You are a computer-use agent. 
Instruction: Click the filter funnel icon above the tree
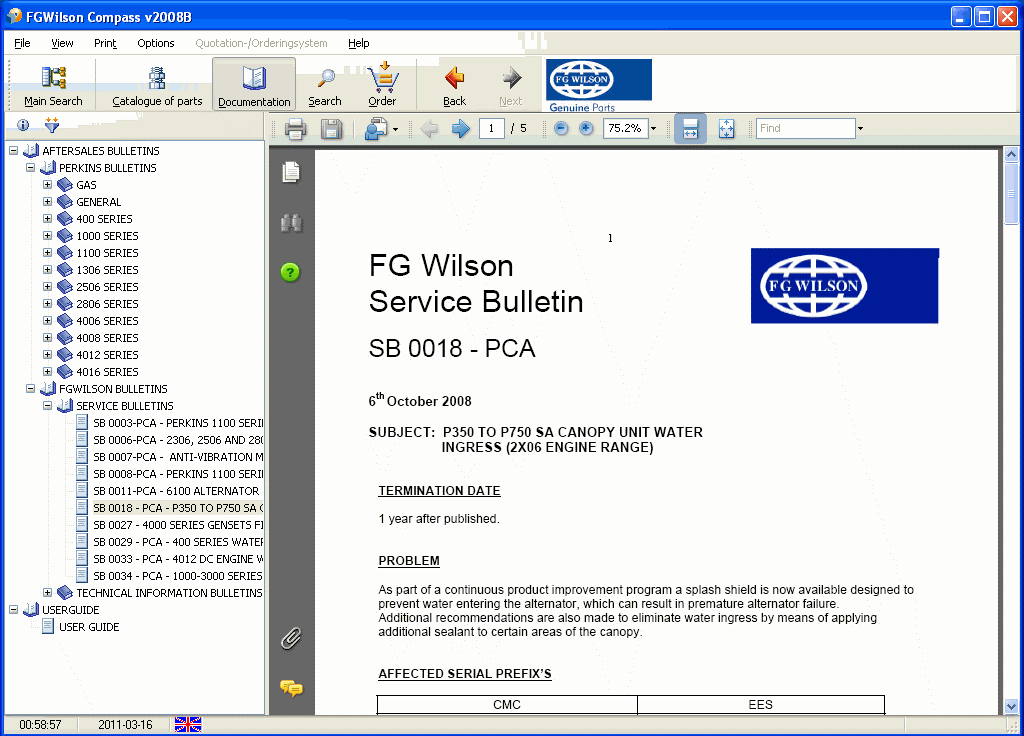click(52, 125)
